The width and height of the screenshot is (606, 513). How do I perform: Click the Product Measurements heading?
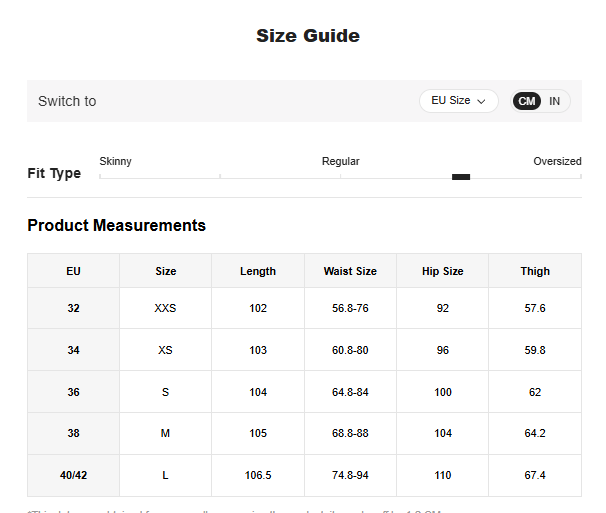pyautogui.click(x=116, y=225)
